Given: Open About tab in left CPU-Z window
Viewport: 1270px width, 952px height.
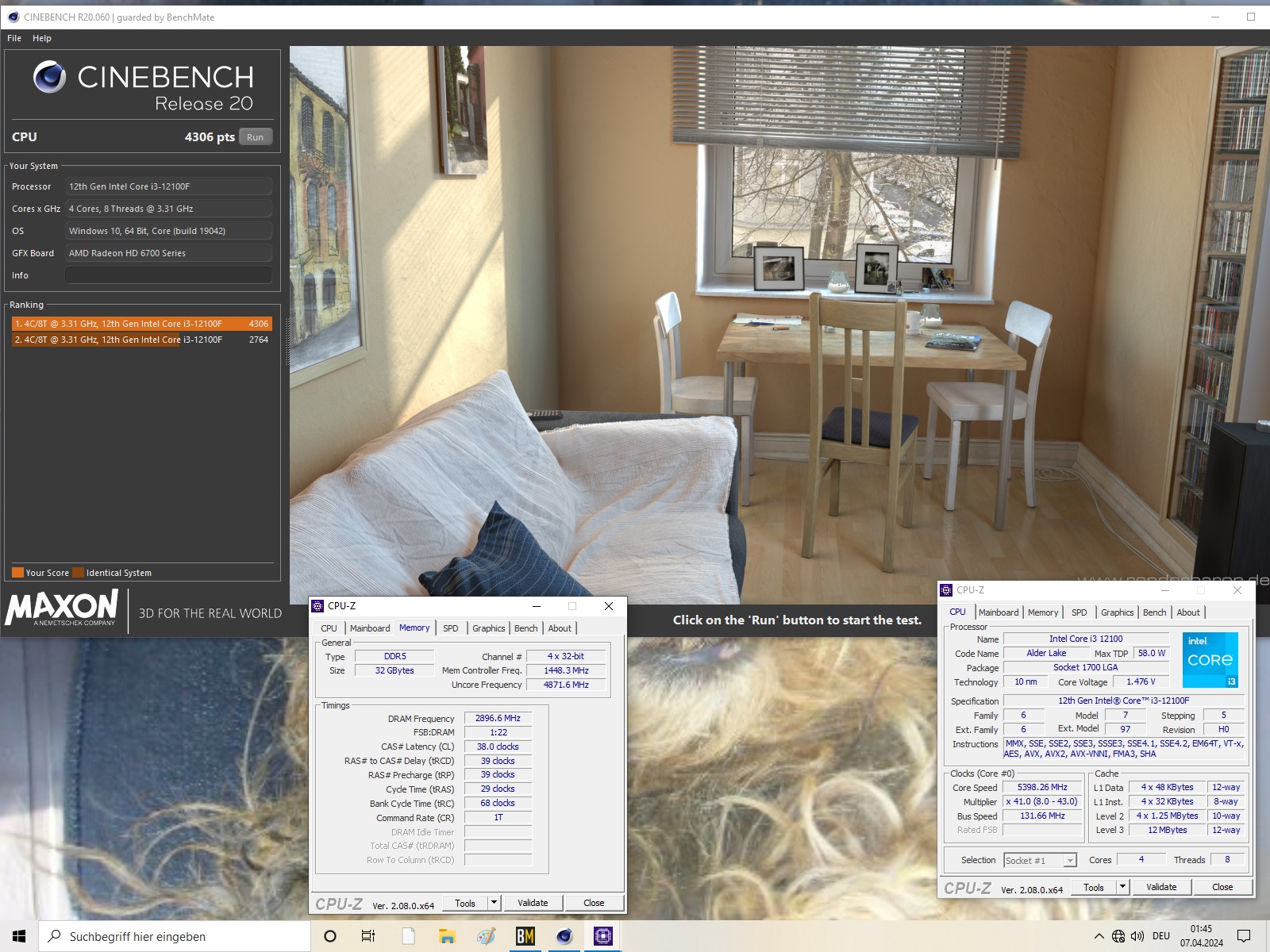Looking at the screenshot, I should pos(560,628).
